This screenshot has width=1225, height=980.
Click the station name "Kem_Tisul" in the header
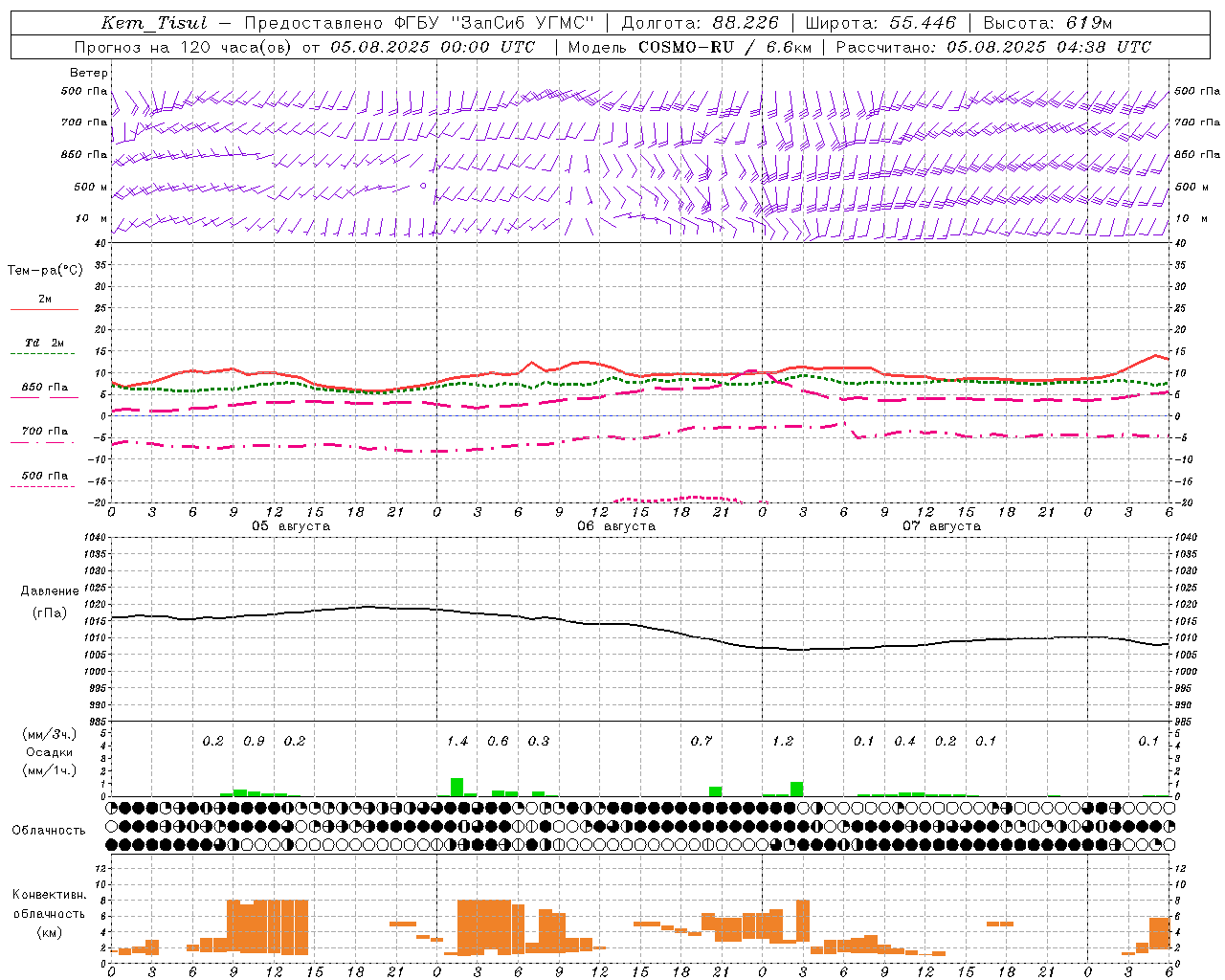[154, 23]
